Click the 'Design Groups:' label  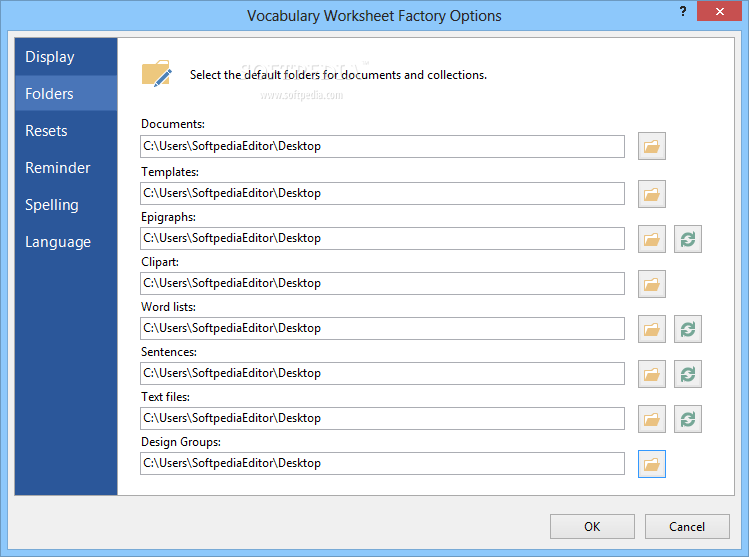(x=181, y=442)
